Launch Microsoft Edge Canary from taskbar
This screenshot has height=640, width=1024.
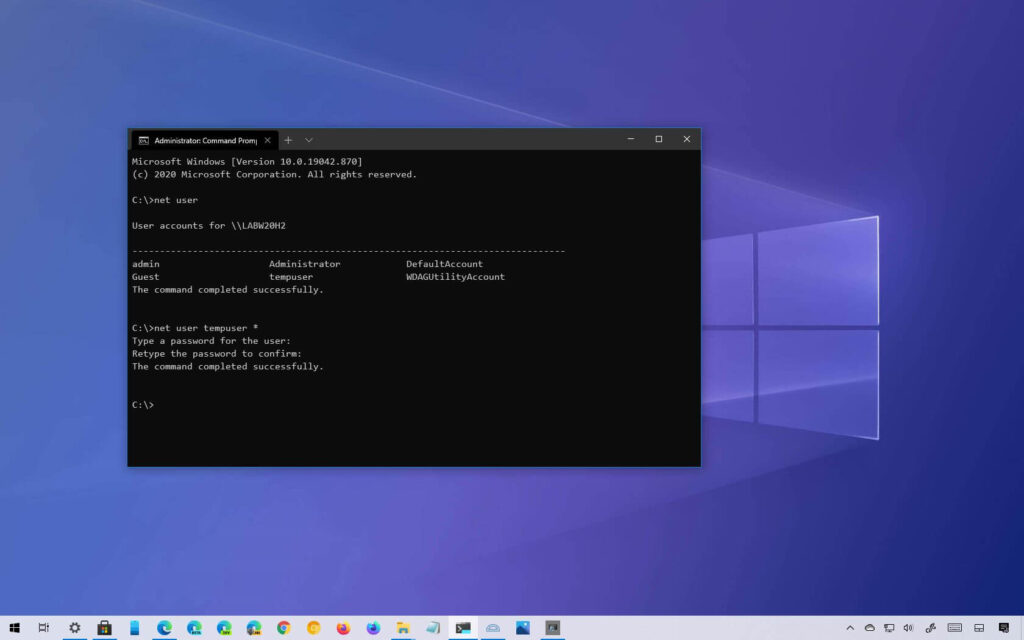click(x=254, y=628)
